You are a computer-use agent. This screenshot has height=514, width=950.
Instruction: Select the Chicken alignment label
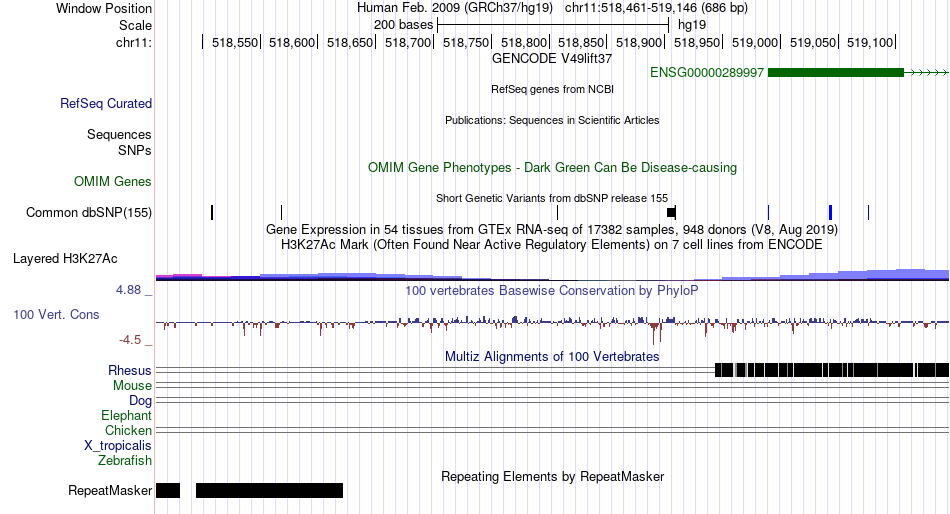128,430
